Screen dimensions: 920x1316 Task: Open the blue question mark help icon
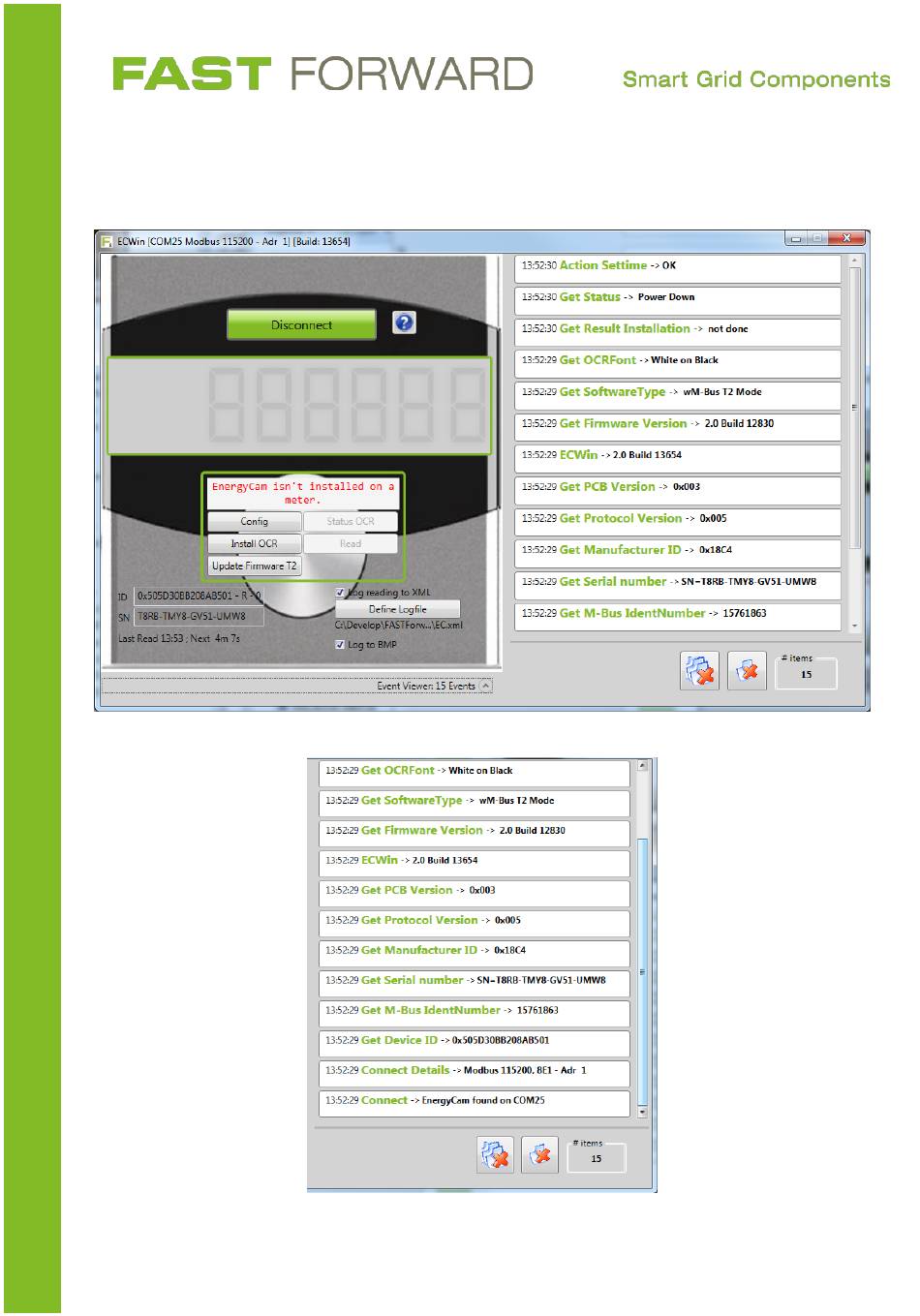coord(404,323)
